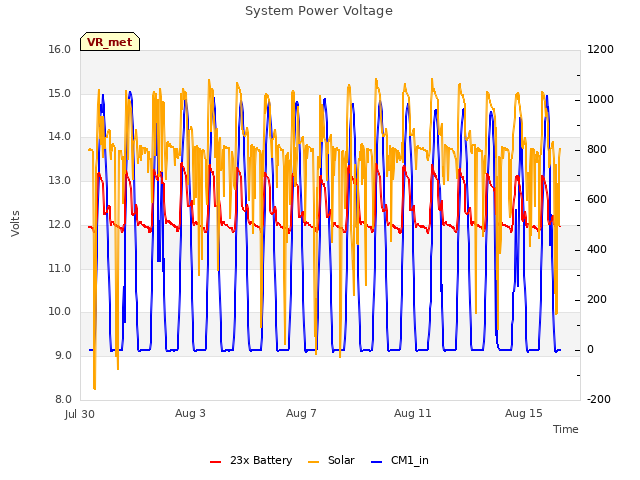Click the 9.0 left axis value

(63, 356)
